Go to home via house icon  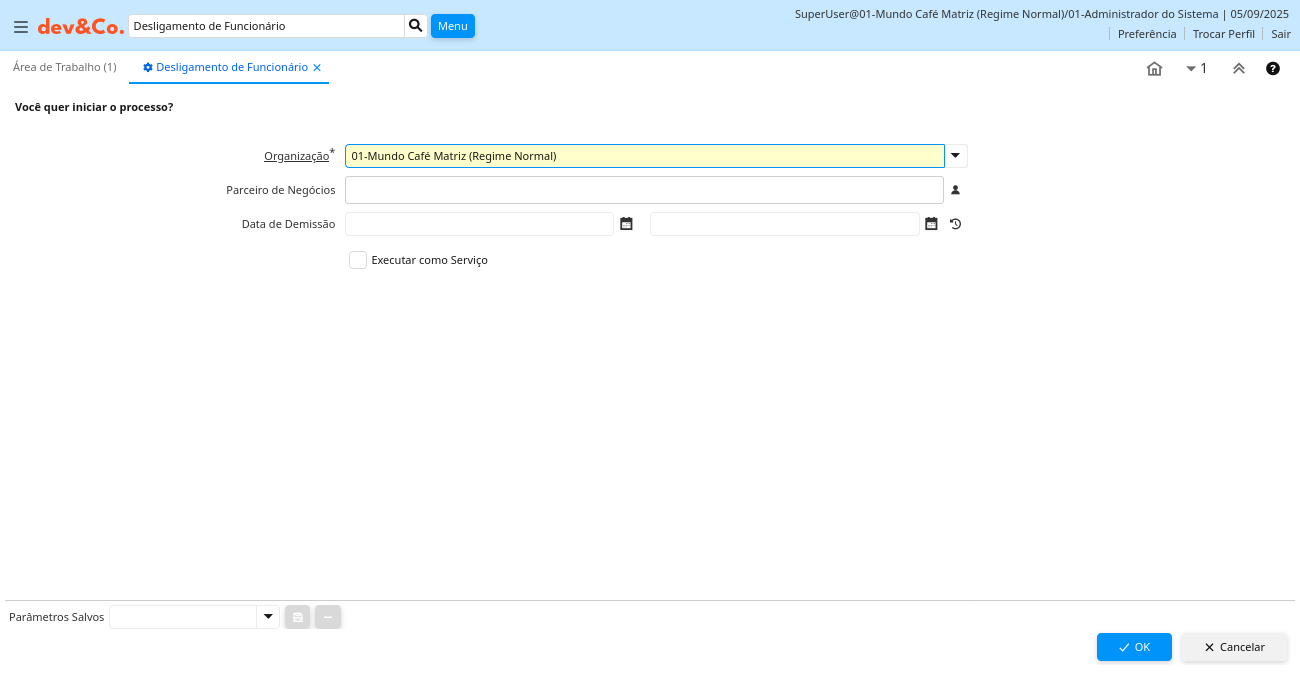[x=1154, y=69]
